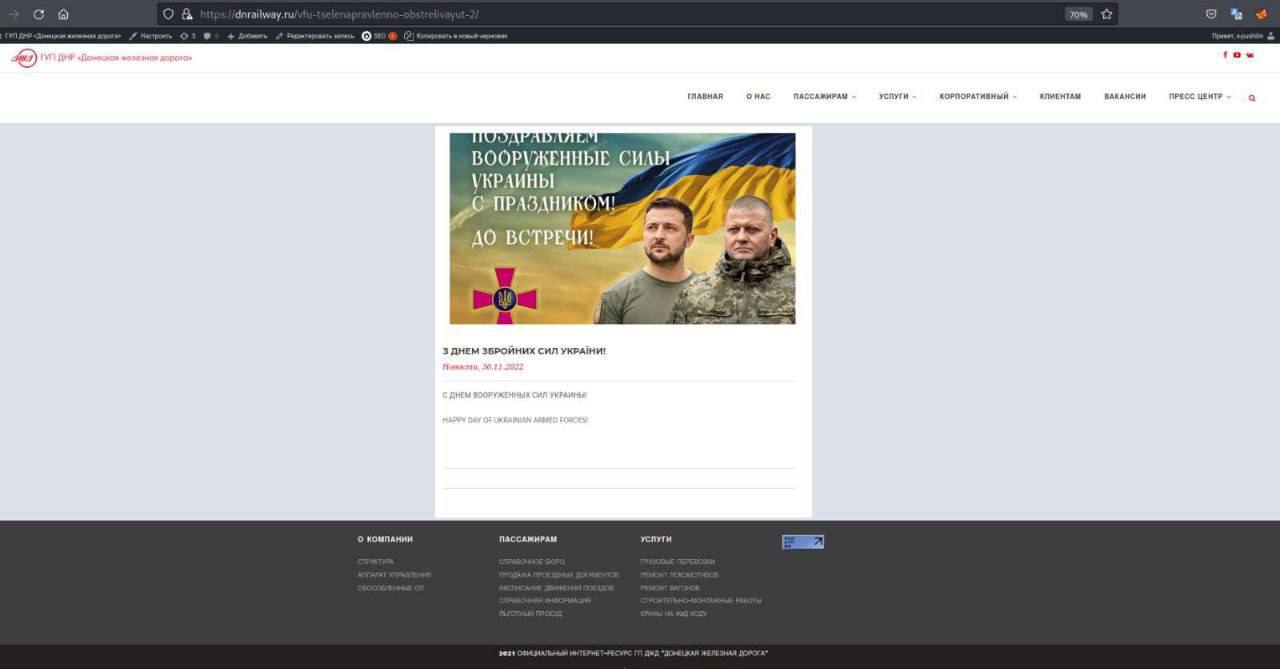Open ВАКАНСИИ in the navigation menu
The width and height of the screenshot is (1280, 669).
click(x=1125, y=97)
